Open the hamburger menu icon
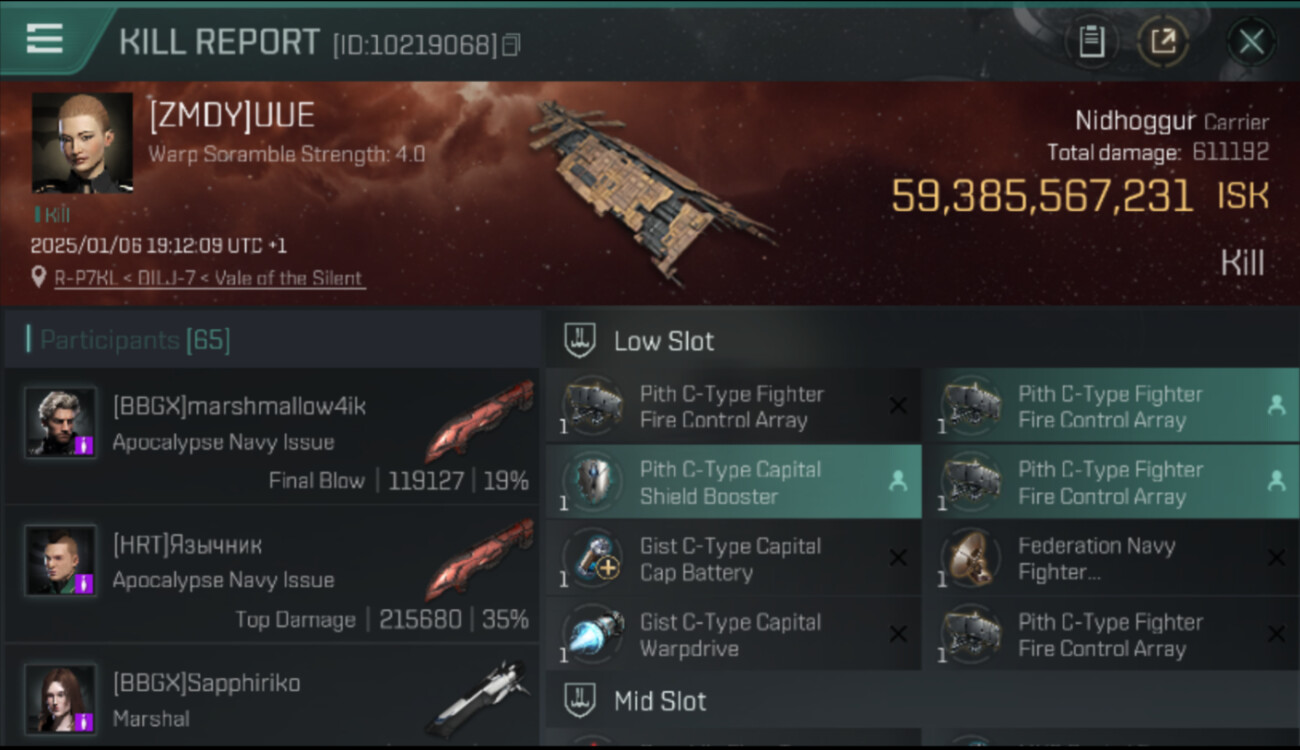This screenshot has width=1300, height=750. (x=45, y=39)
